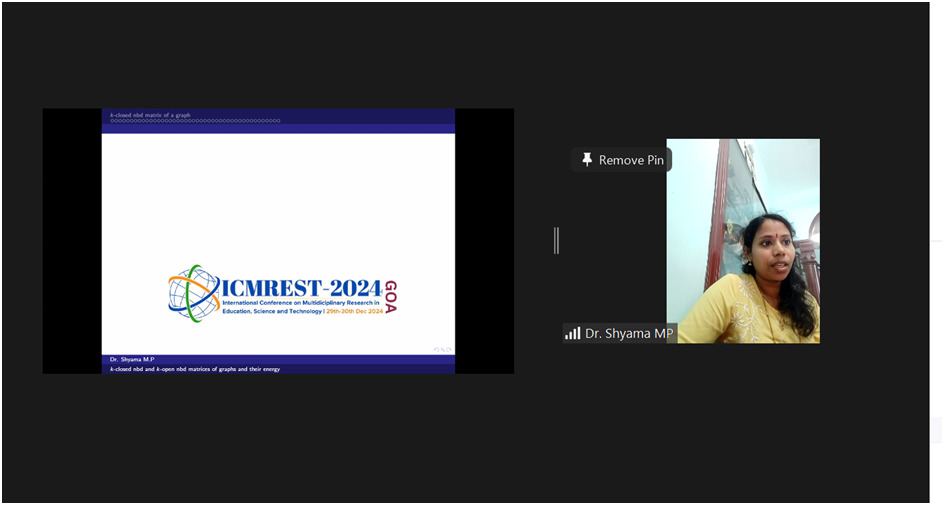Viewport: 944px width, 505px height.
Task: Click slide header 'k-closed nbd matrix of a graph'
Action: 150,115
